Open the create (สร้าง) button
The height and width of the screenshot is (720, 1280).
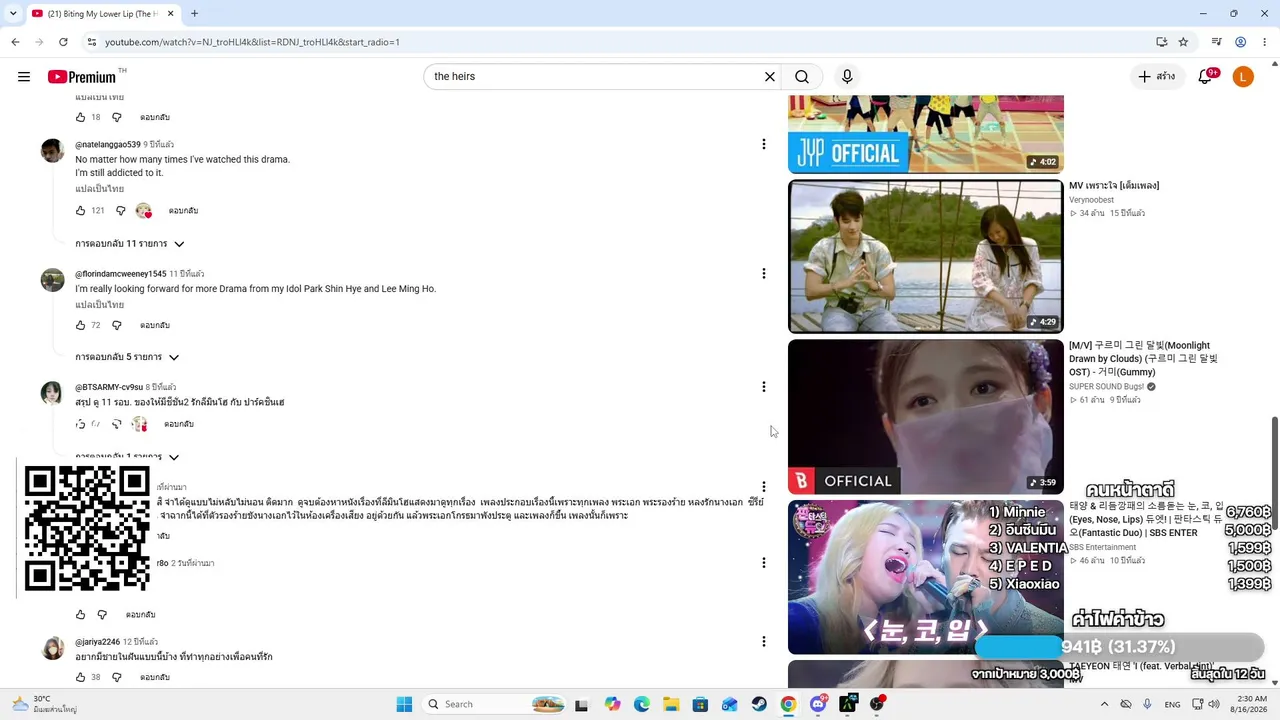1157,77
